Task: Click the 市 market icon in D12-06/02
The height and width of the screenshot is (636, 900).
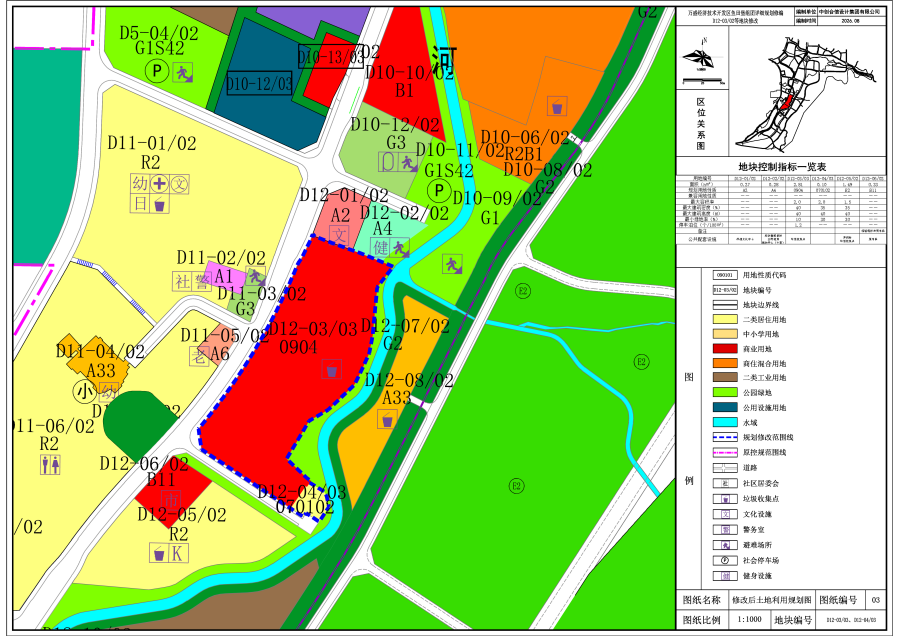Action: [x=170, y=500]
